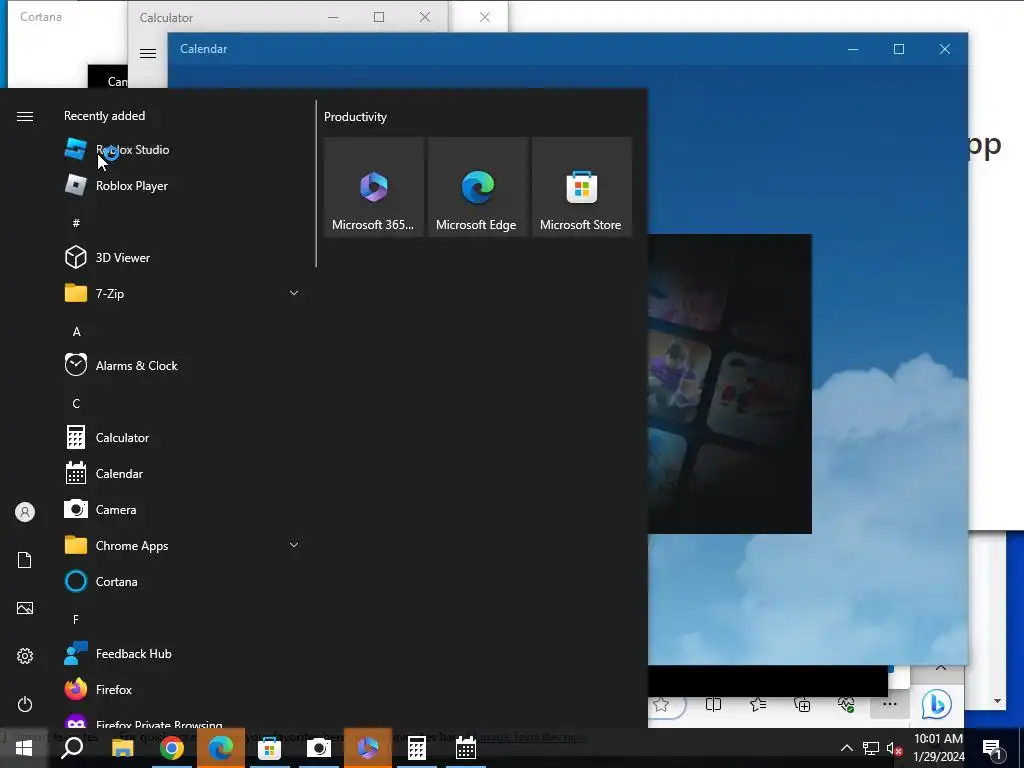
Task: Open Google Chrome on the taskbar
Action: 172,748
